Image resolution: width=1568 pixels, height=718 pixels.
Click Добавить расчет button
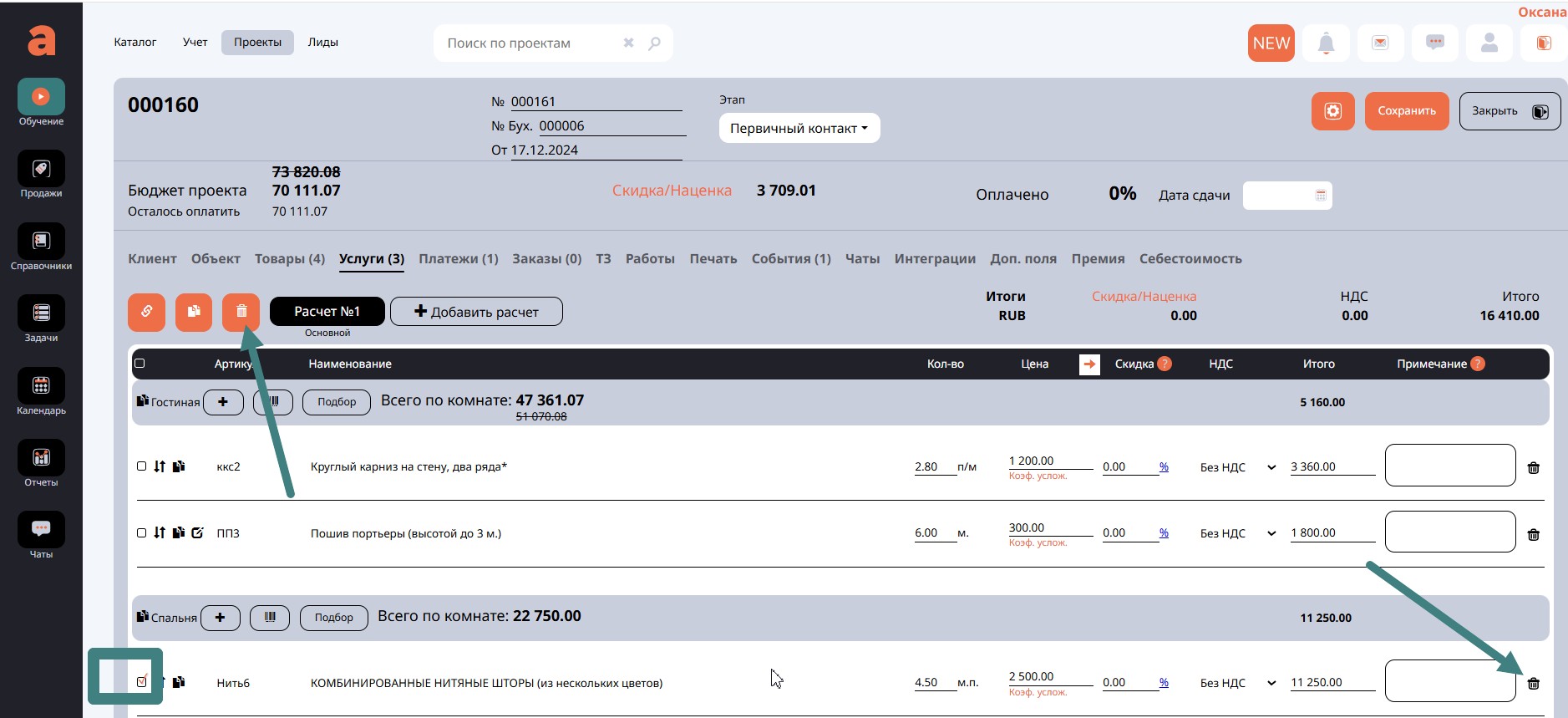[476, 312]
